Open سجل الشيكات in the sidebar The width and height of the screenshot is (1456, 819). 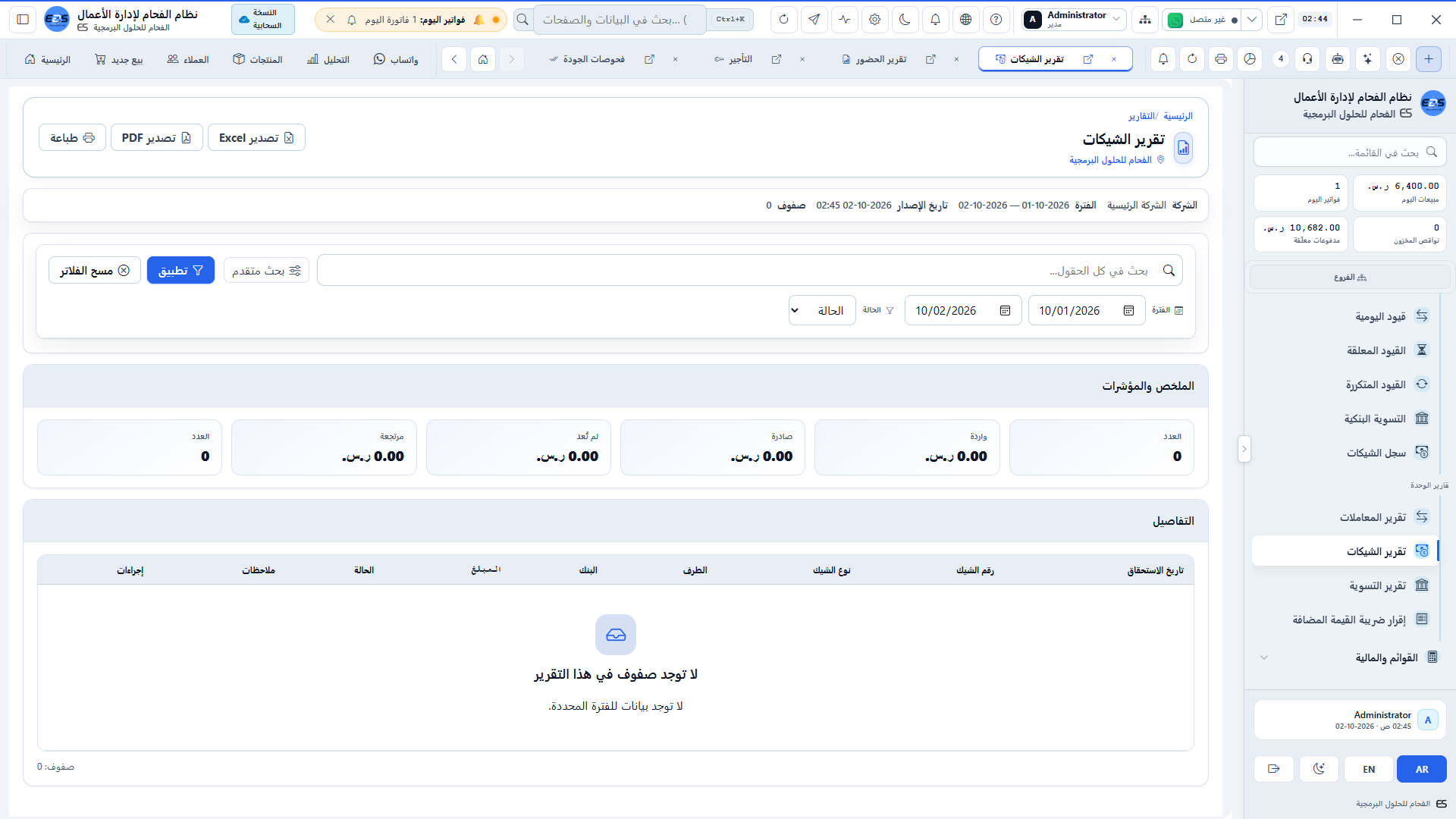coord(1345,453)
